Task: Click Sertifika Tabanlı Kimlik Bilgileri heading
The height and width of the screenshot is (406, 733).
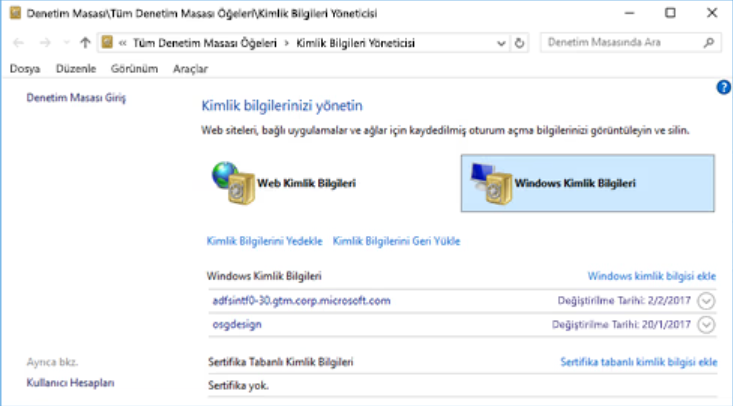Action: pyautogui.click(x=280, y=362)
